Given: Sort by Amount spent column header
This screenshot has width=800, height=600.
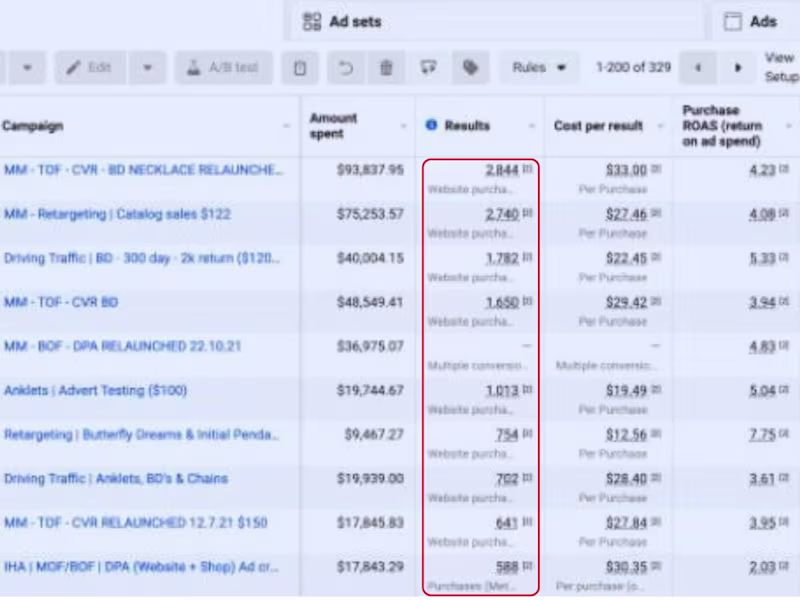Looking at the screenshot, I should coord(333,126).
